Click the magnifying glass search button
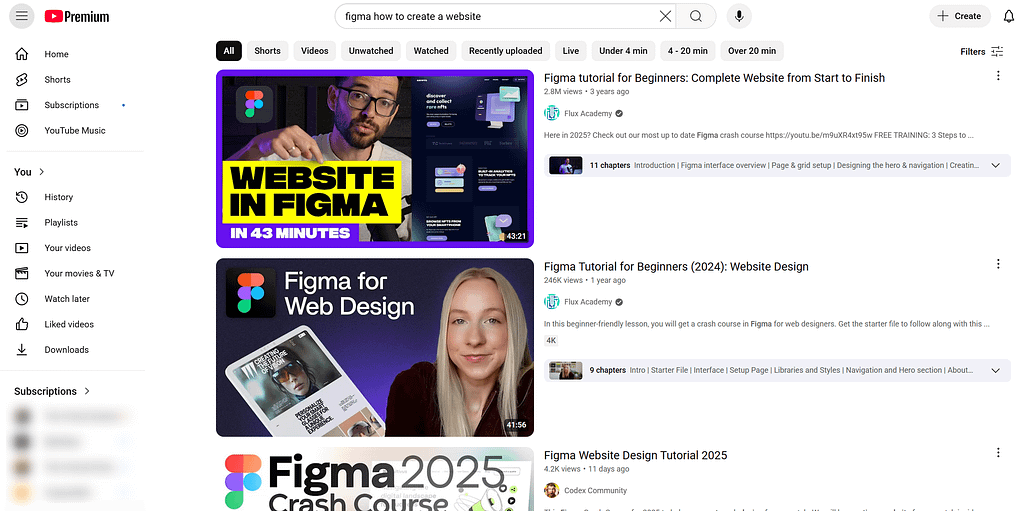Viewport: 1024px width, 511px height. click(x=696, y=16)
